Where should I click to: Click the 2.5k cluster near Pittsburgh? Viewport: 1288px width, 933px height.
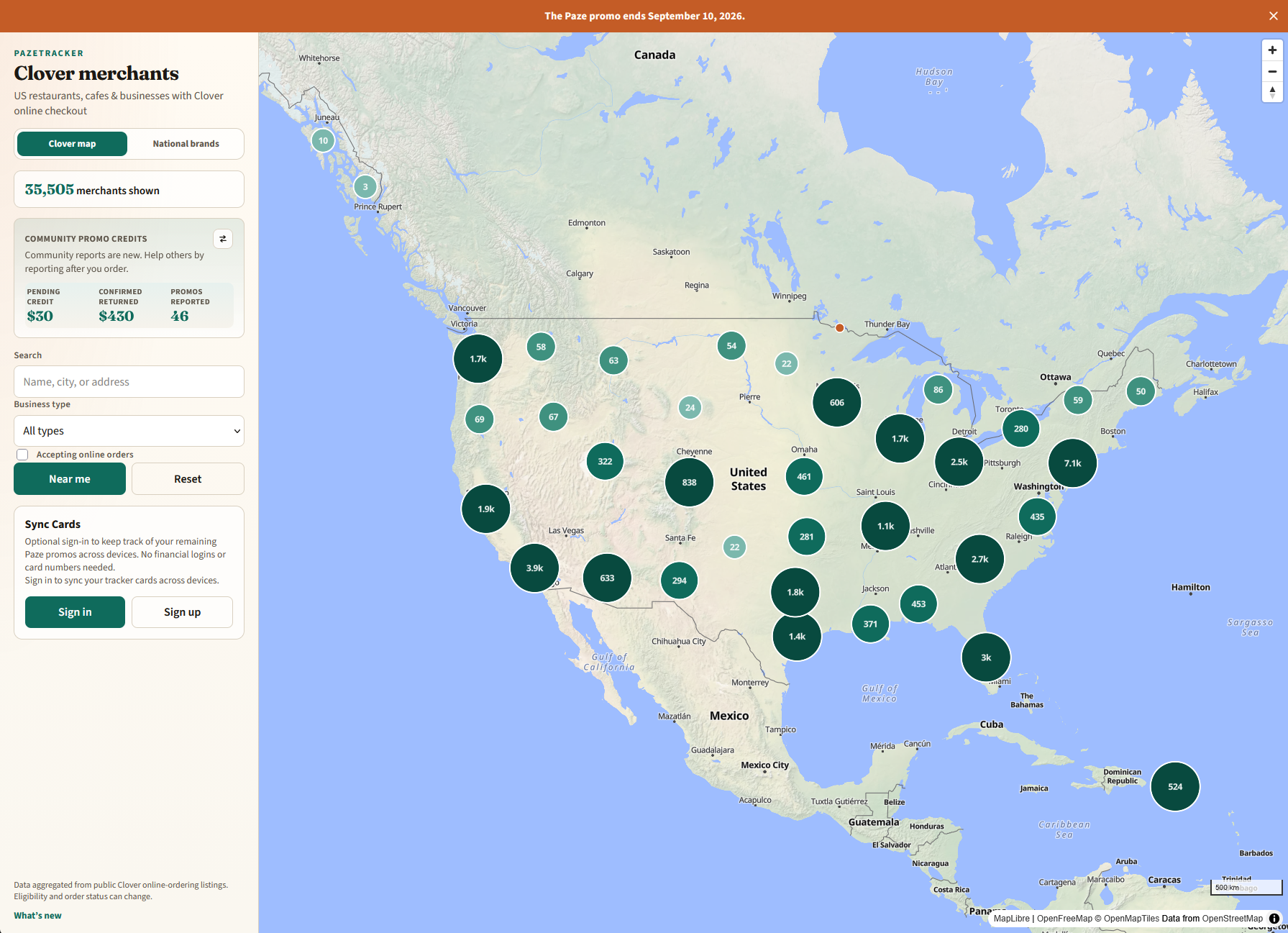point(959,462)
